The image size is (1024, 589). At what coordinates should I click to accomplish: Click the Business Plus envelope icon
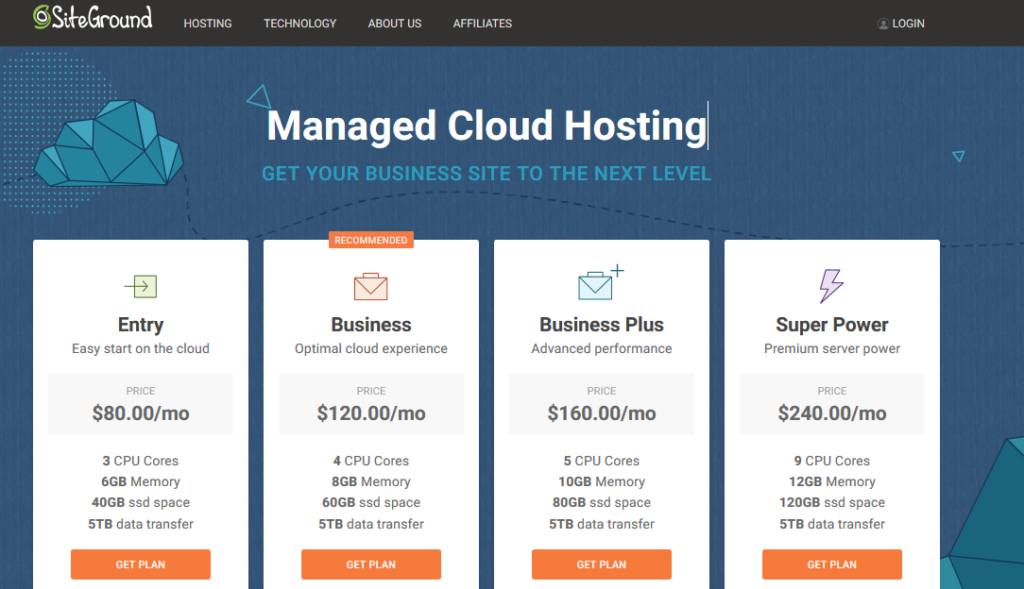tap(601, 282)
